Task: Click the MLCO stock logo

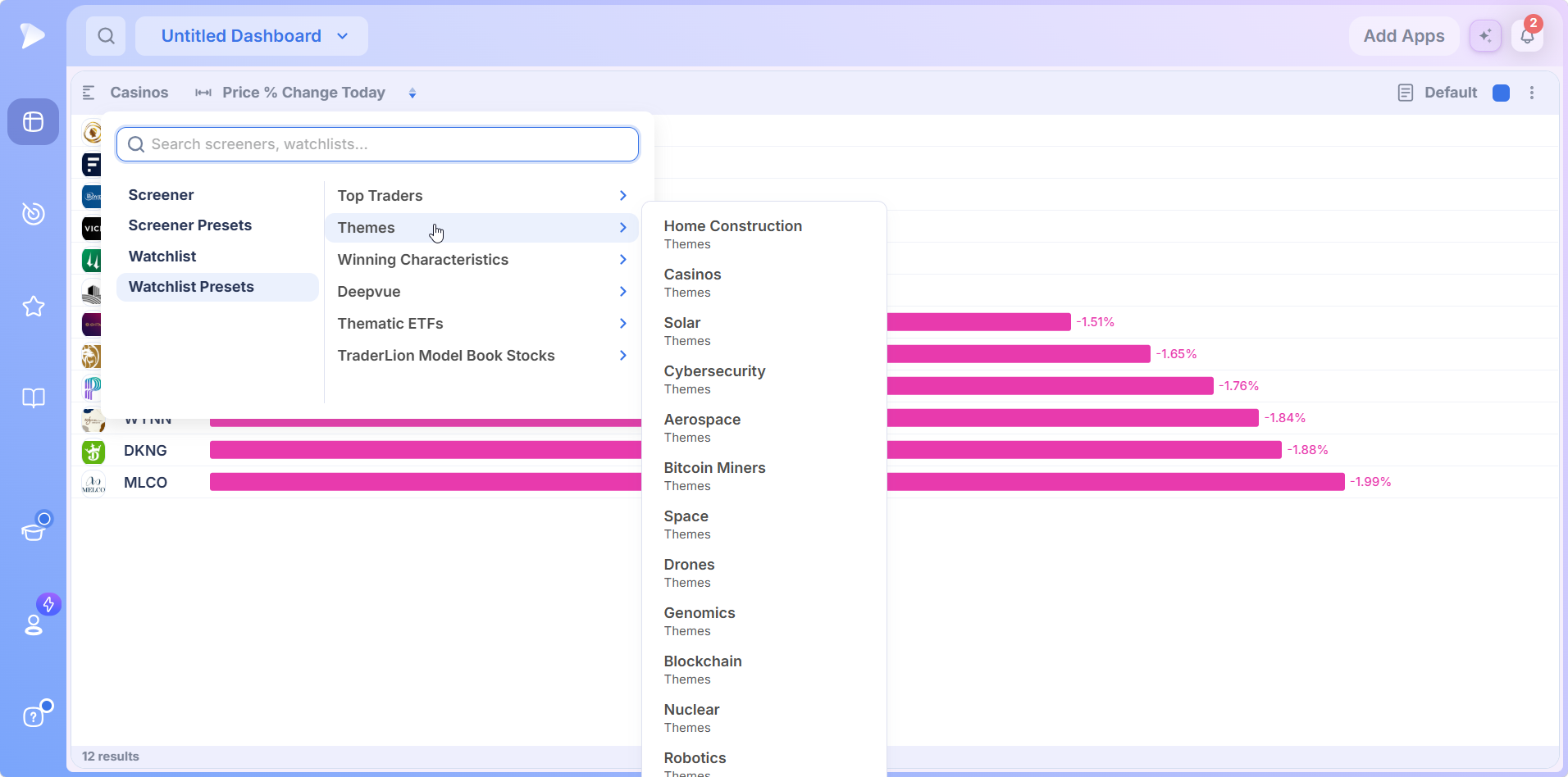Action: [x=93, y=483]
